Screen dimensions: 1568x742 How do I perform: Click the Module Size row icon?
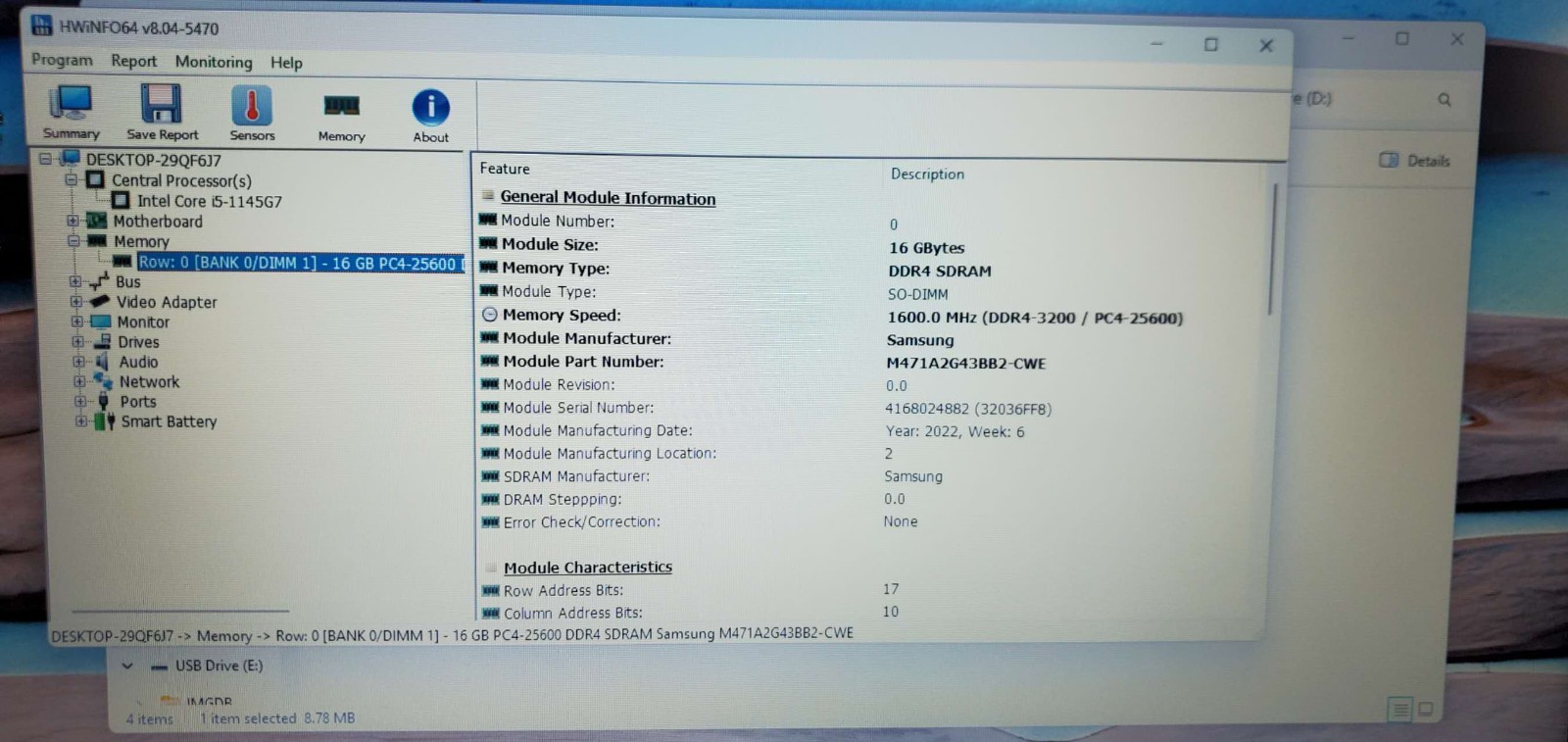[488, 243]
